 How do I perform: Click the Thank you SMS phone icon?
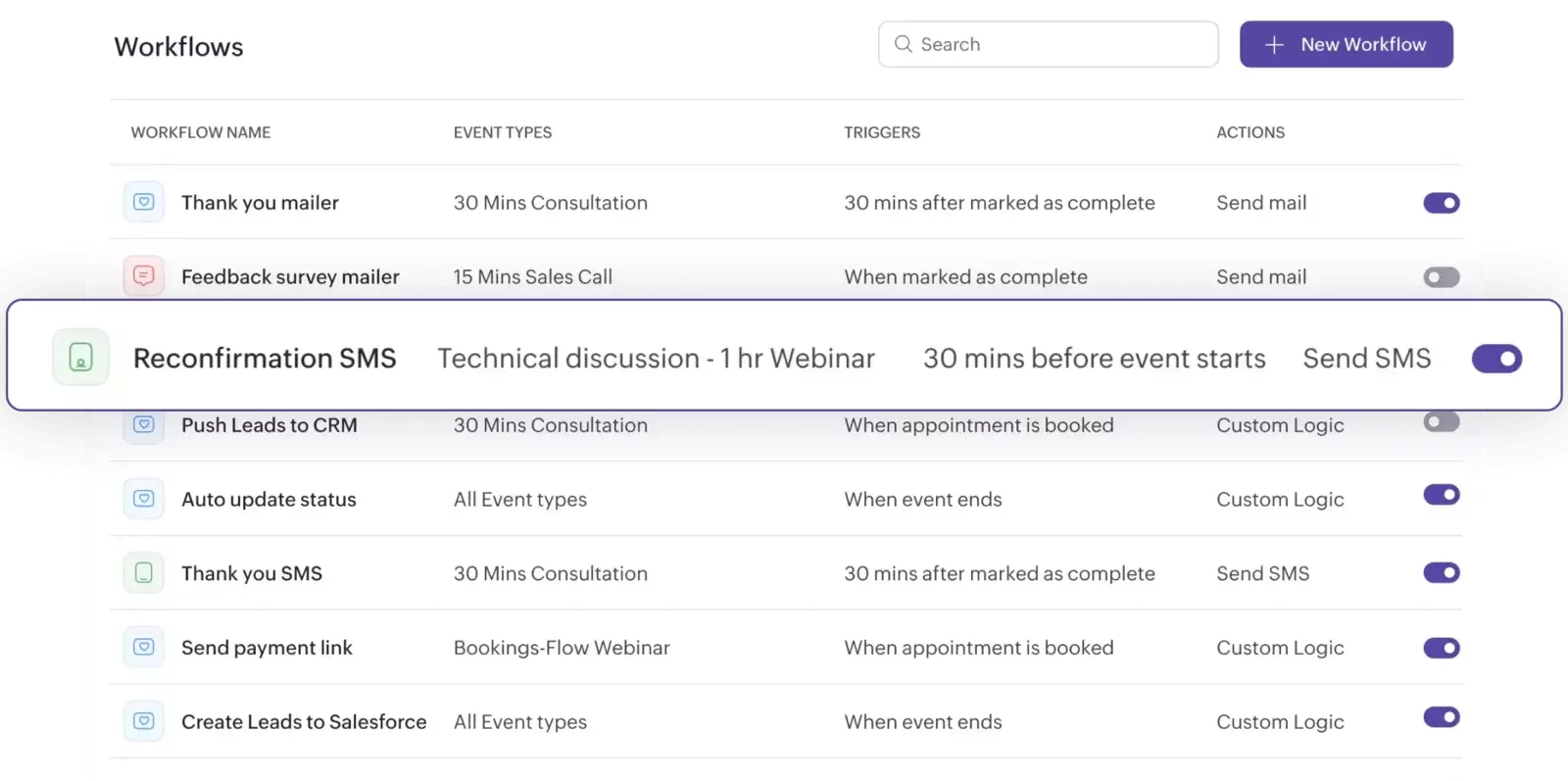point(143,573)
